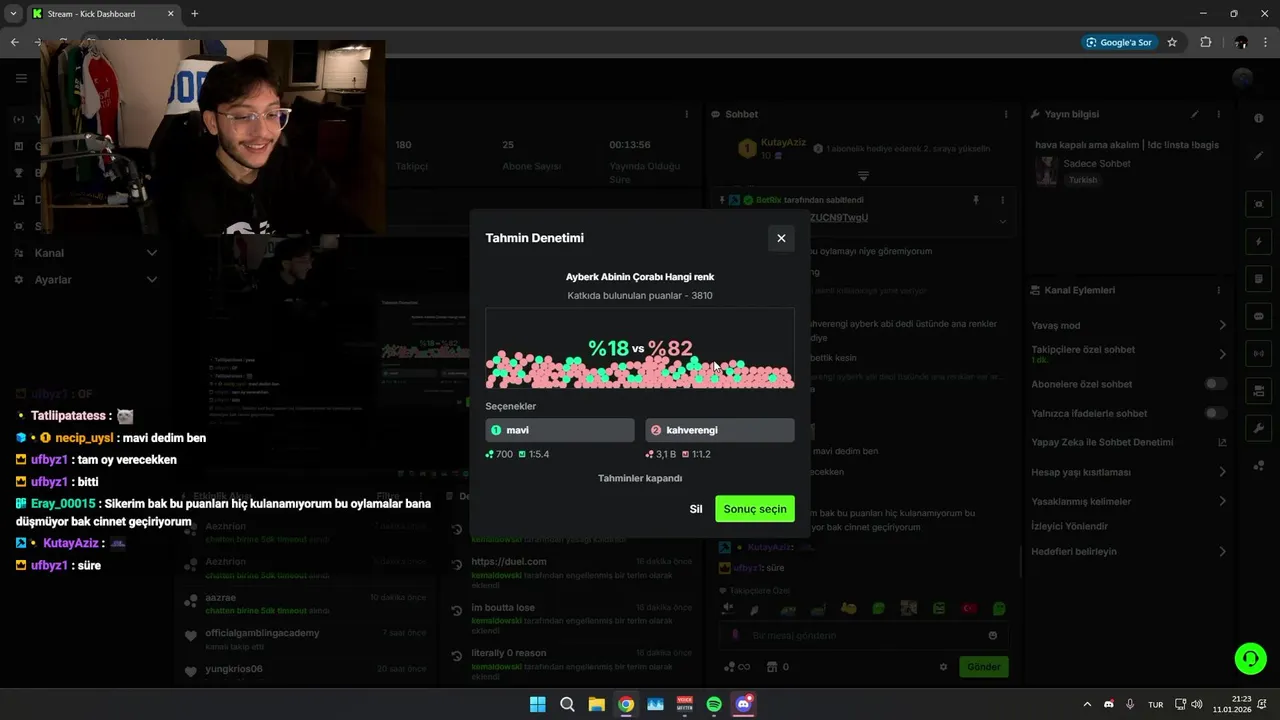The image size is (1280, 720).
Task: Open the hamburger menu in Kick sidebar
Action: tap(21, 78)
